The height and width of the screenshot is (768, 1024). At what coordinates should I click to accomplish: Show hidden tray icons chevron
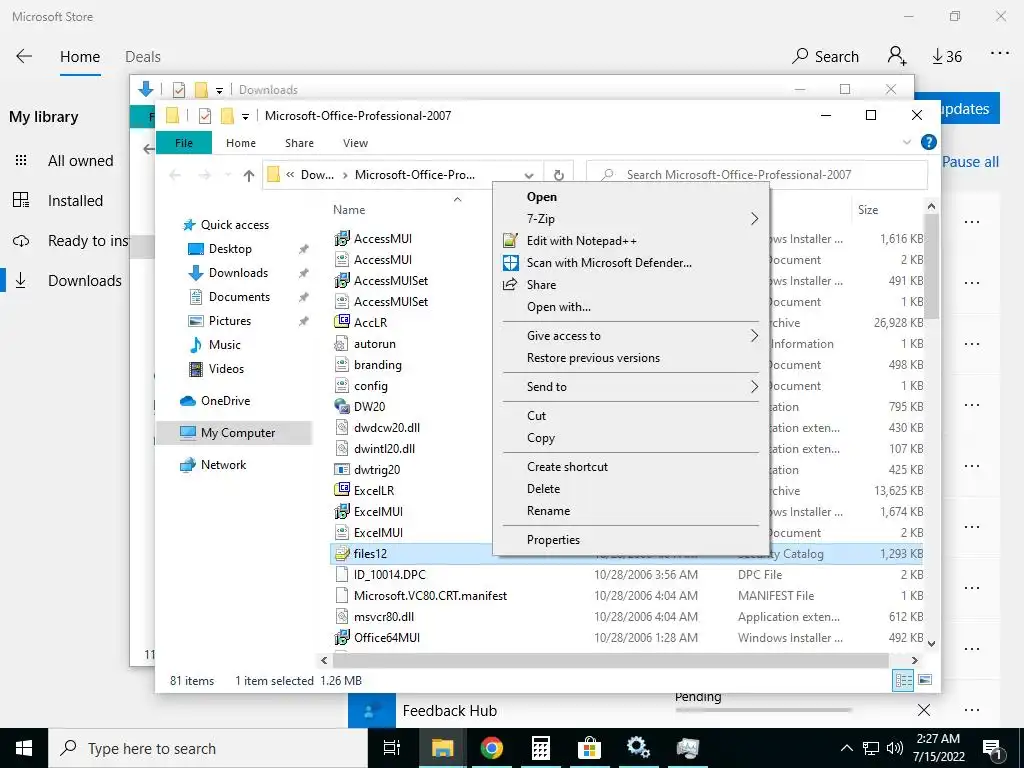pyautogui.click(x=846, y=748)
